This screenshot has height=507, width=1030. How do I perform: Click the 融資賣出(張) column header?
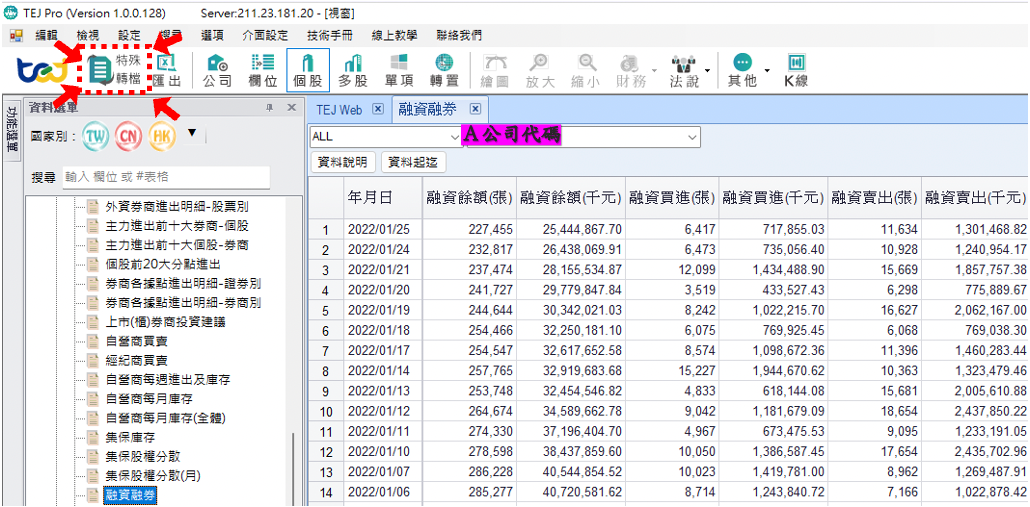click(874, 198)
